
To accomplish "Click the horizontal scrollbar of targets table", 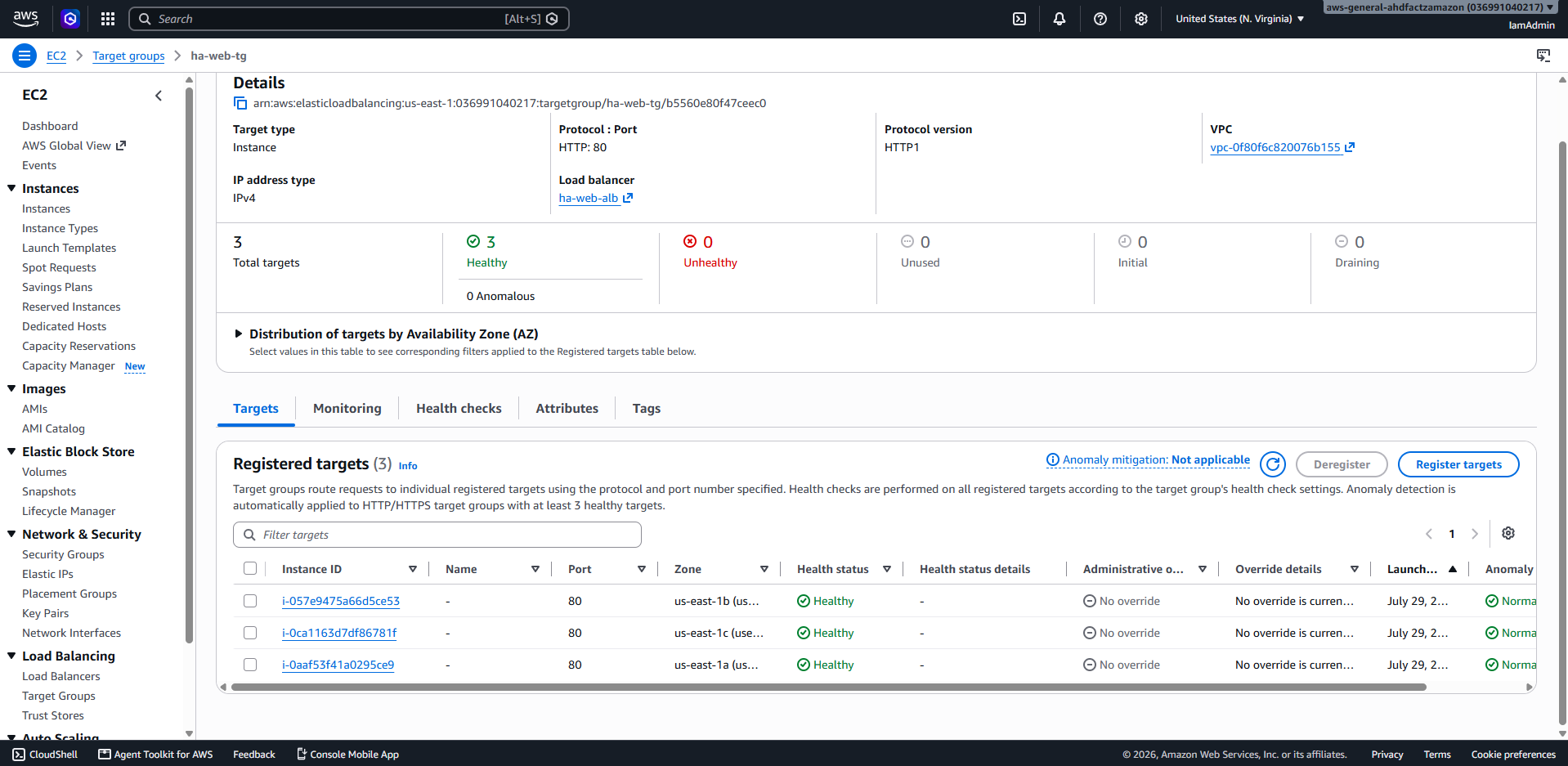I will click(829, 688).
